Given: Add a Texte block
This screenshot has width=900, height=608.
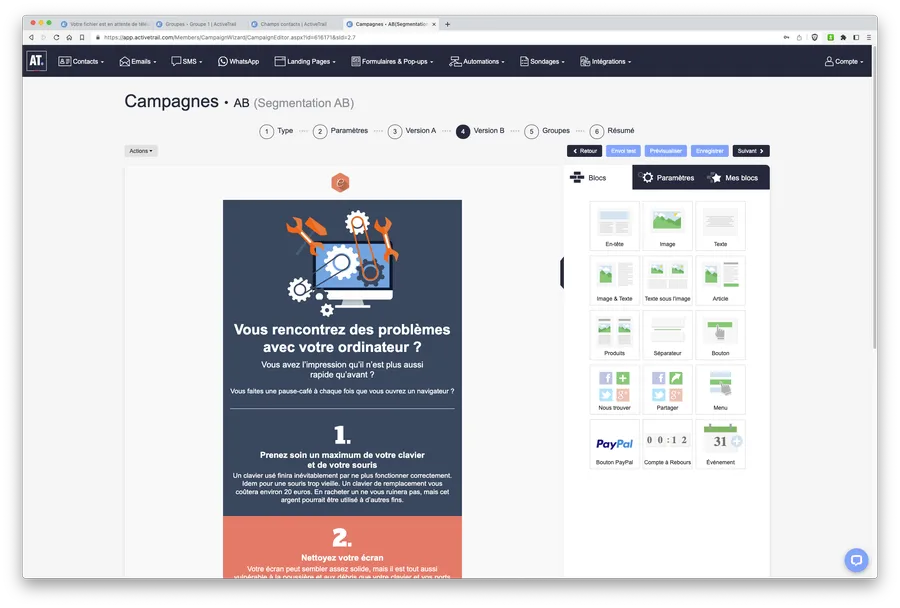Looking at the screenshot, I should pos(720,226).
